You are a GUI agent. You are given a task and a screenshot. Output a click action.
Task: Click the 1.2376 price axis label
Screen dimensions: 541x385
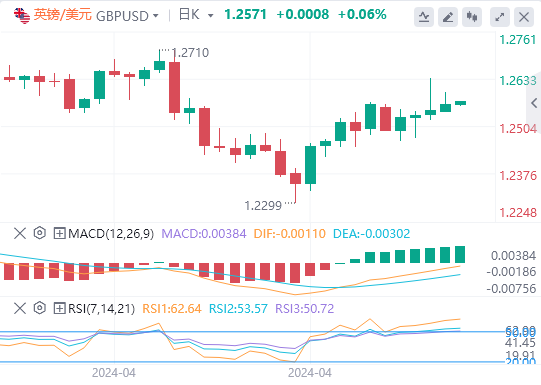click(518, 176)
